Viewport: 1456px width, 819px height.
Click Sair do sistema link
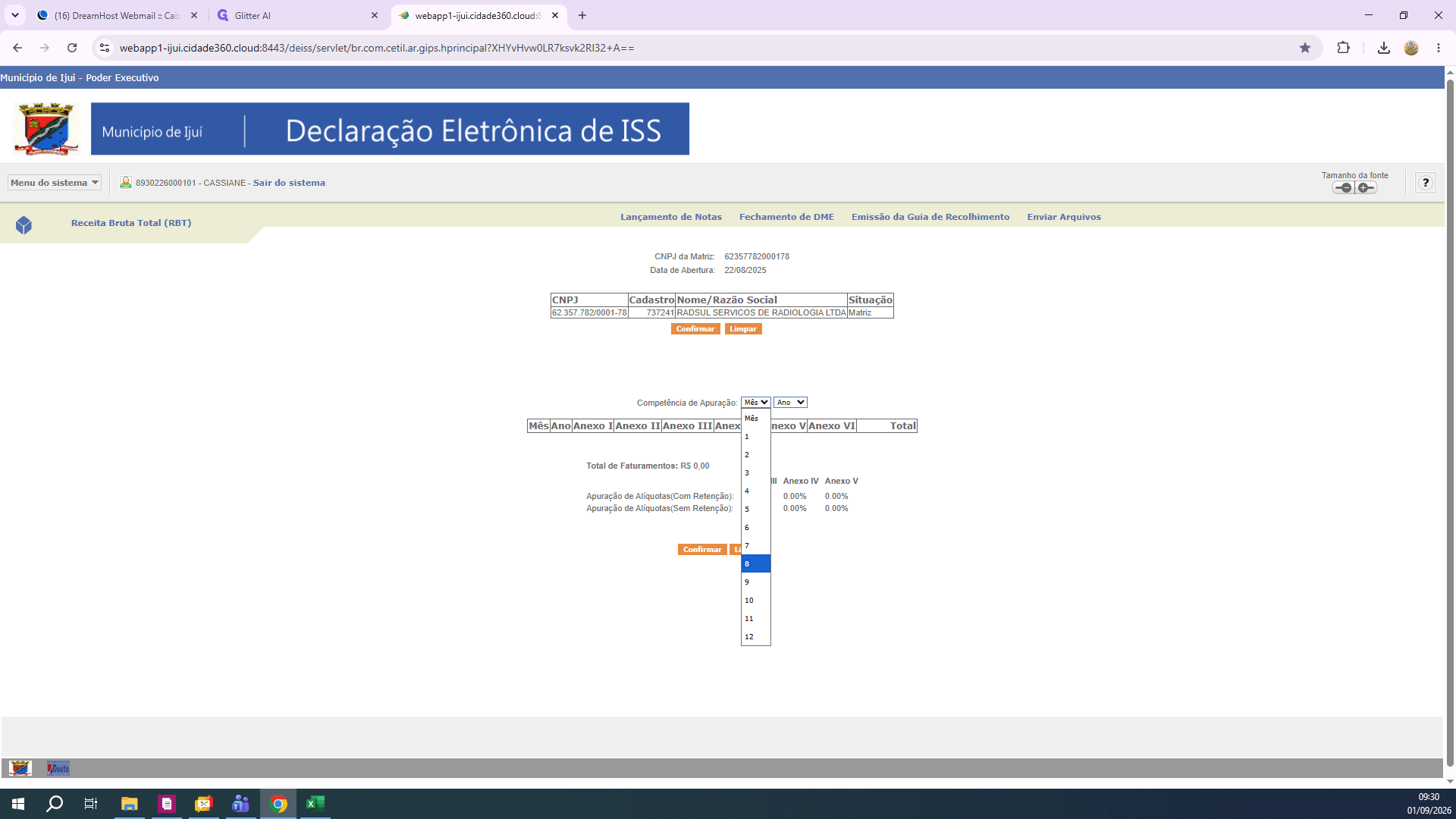point(289,183)
